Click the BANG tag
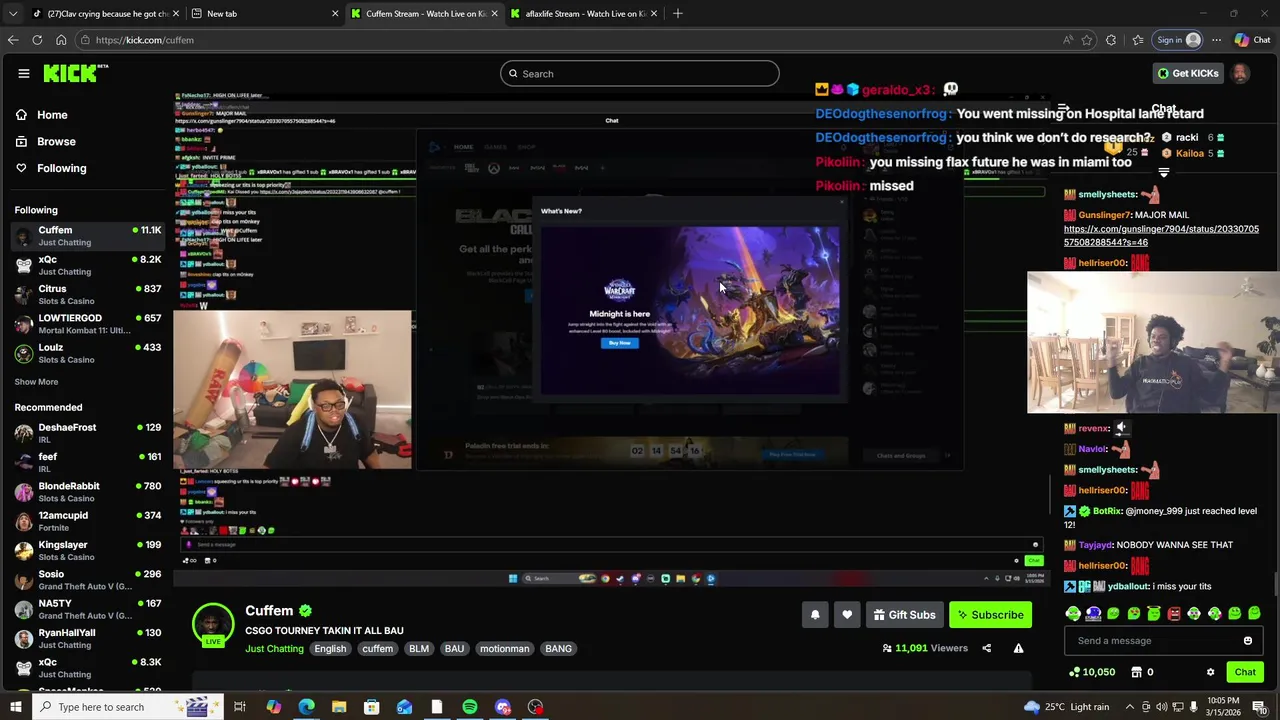1280x720 pixels. point(558,649)
